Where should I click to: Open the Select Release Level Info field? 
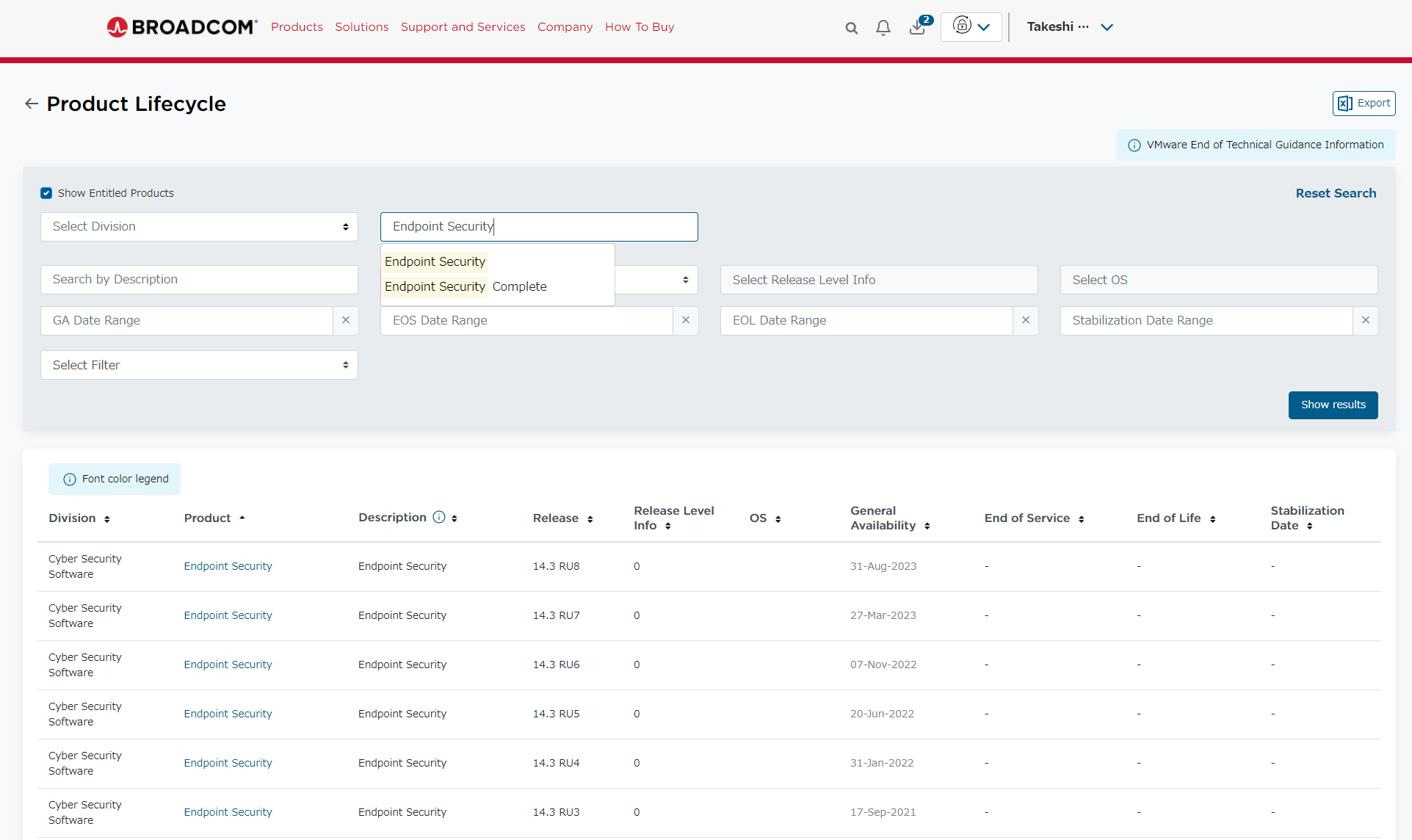[x=879, y=280]
